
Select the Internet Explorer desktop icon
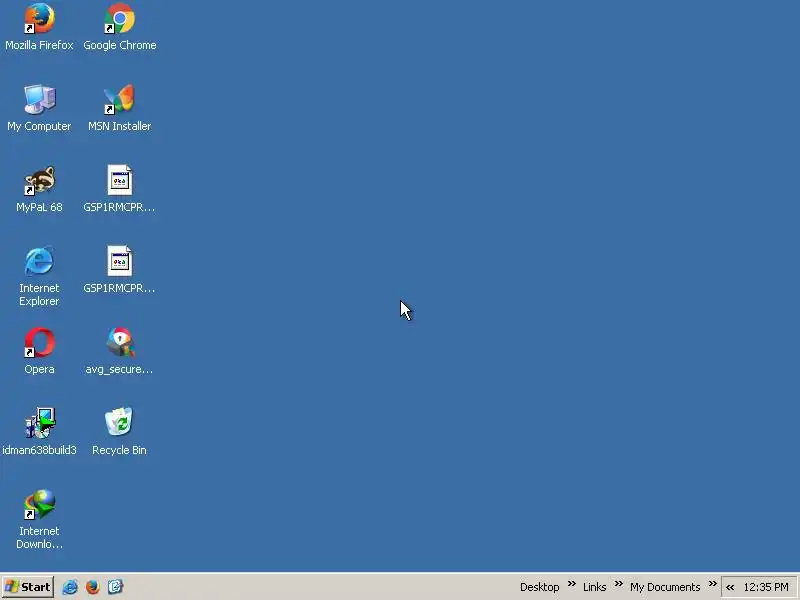coord(39,276)
